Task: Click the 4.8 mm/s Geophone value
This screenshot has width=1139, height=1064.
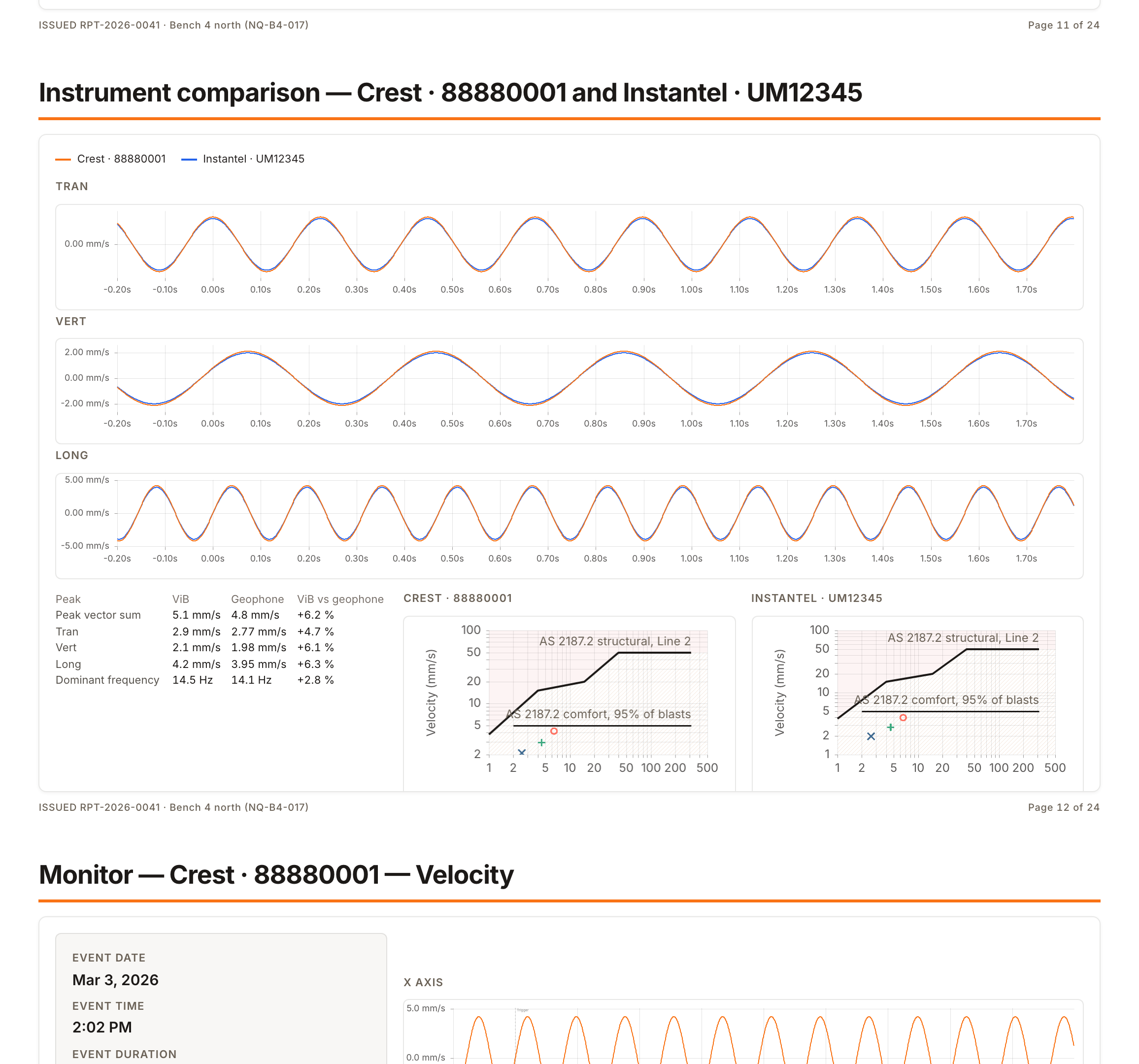Action: [256, 615]
